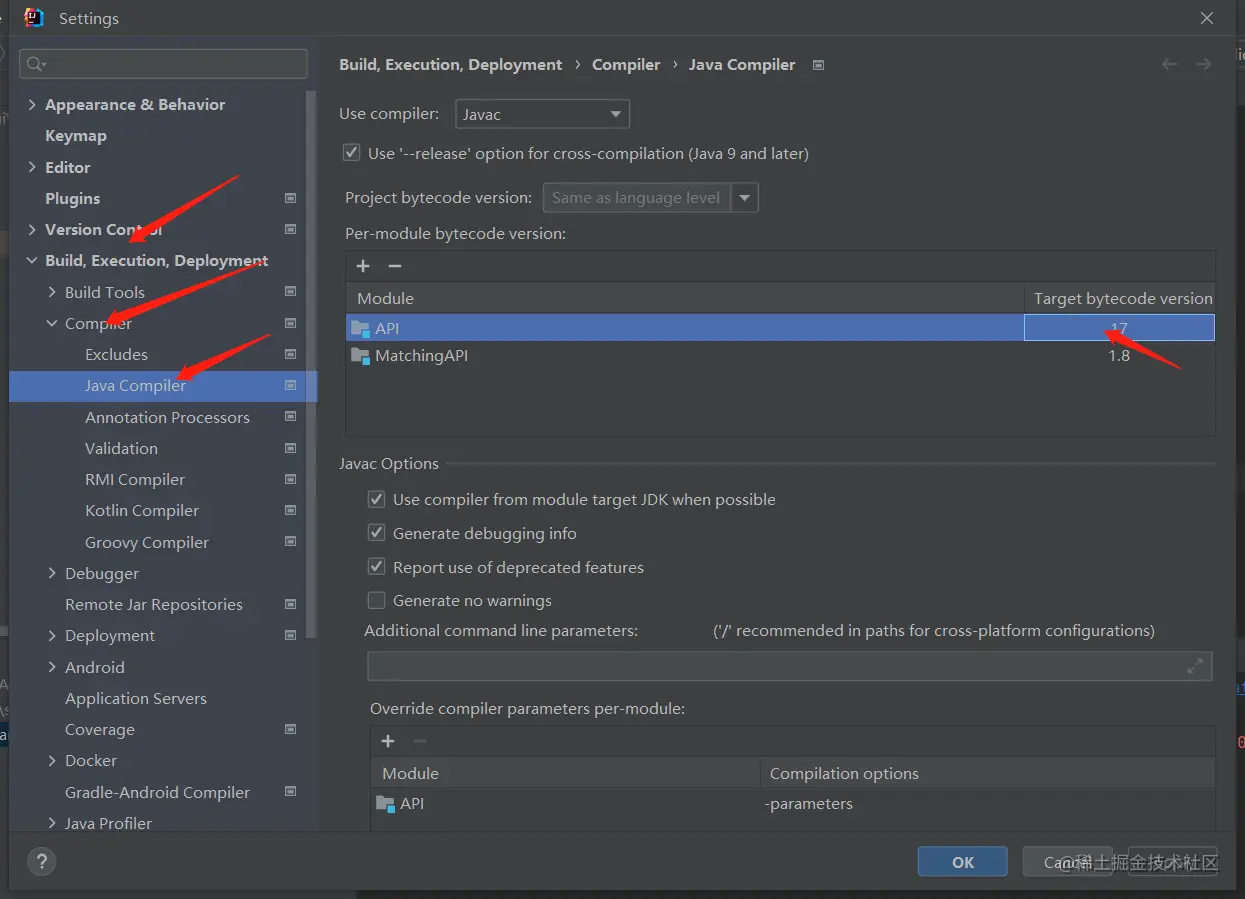Click the Compiler breadcrumb link
This screenshot has width=1245, height=899.
pos(626,65)
